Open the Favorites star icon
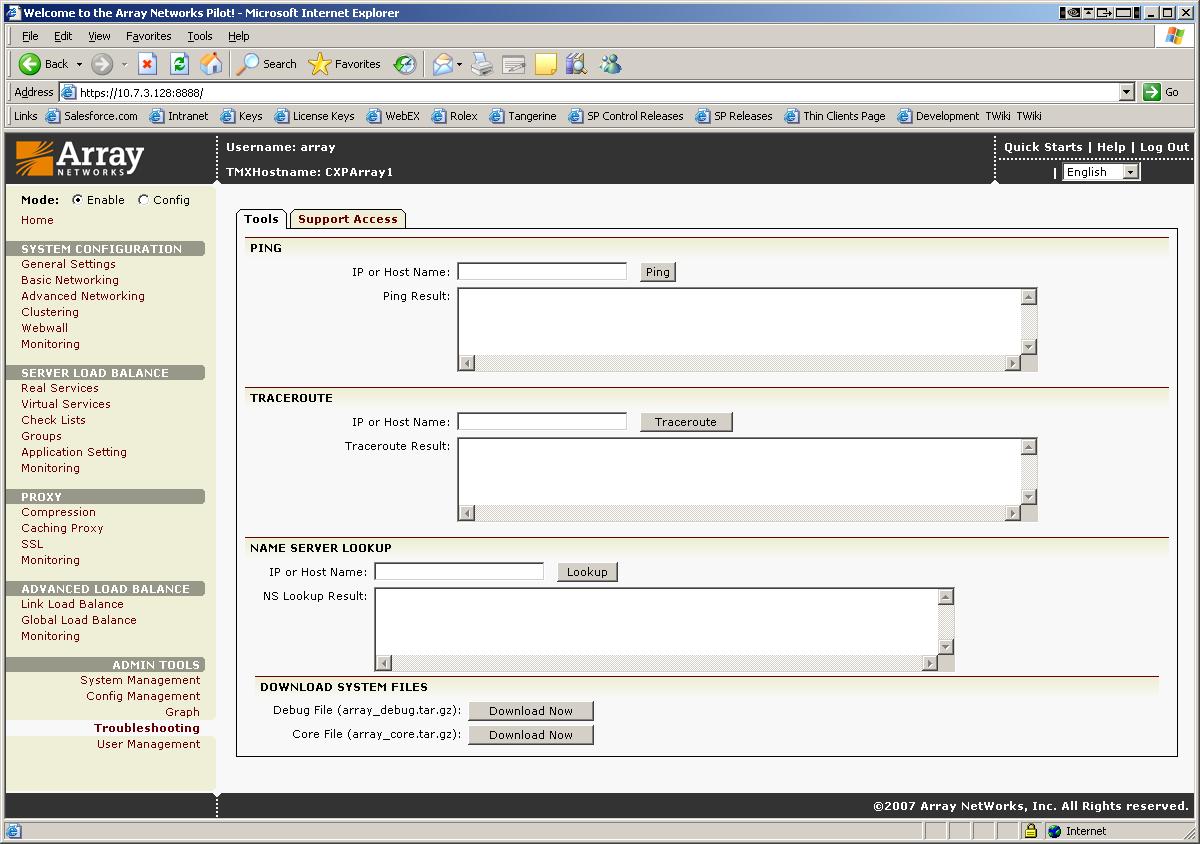The height and width of the screenshot is (844, 1200). 320,64
